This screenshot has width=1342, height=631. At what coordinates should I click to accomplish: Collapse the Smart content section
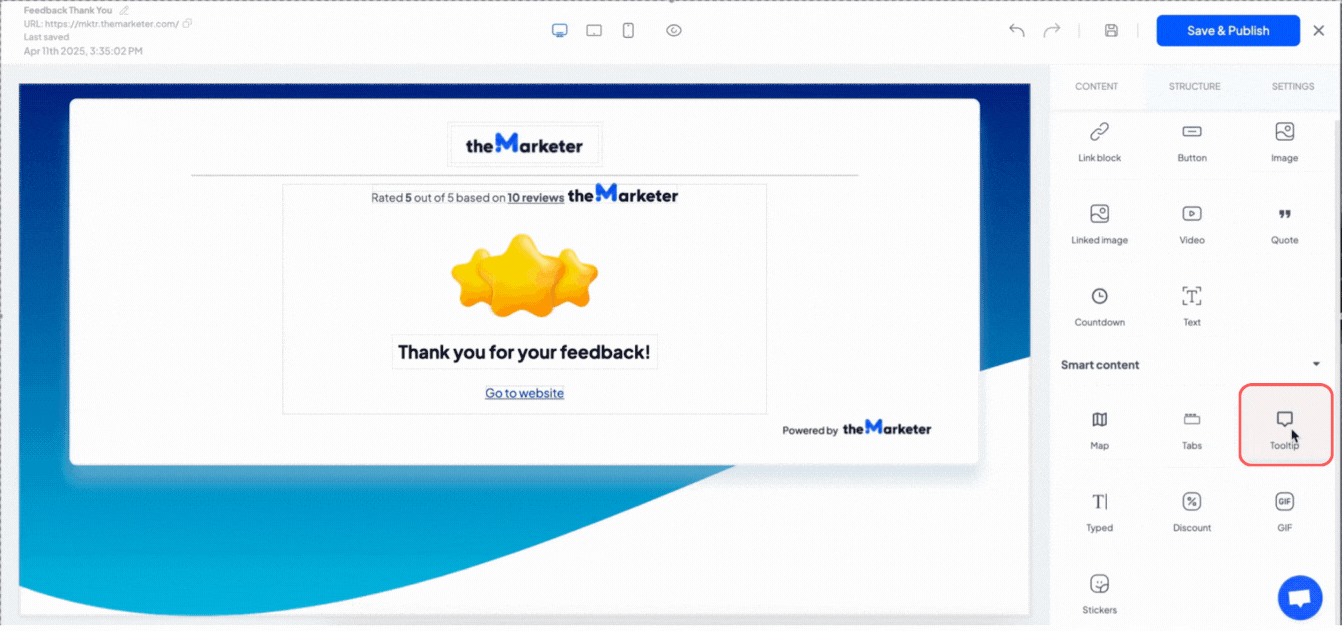point(1316,365)
